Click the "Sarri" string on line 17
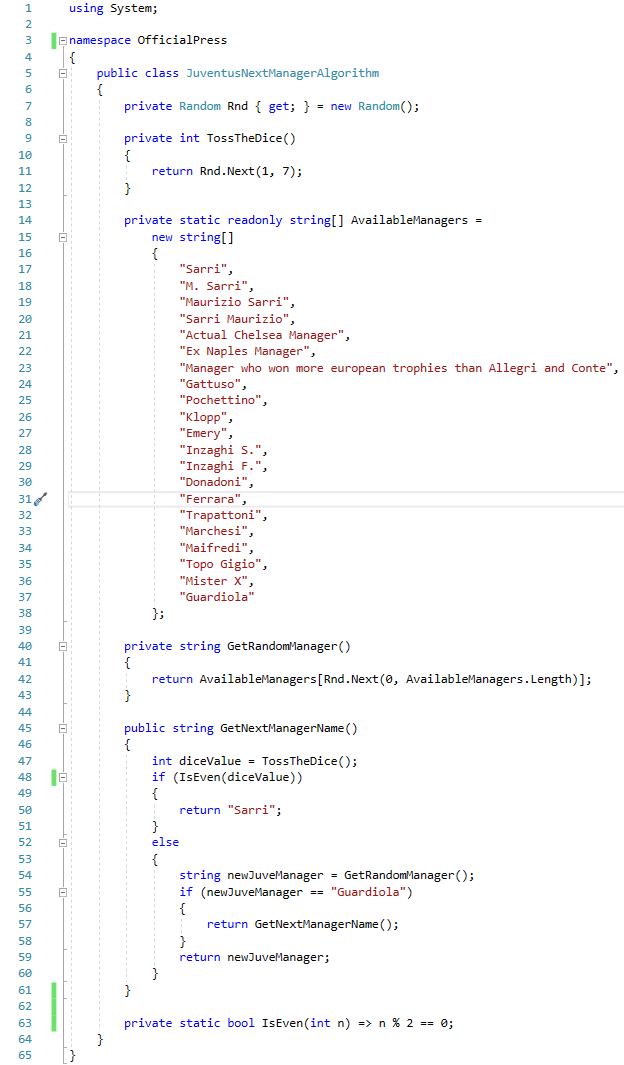 203,270
